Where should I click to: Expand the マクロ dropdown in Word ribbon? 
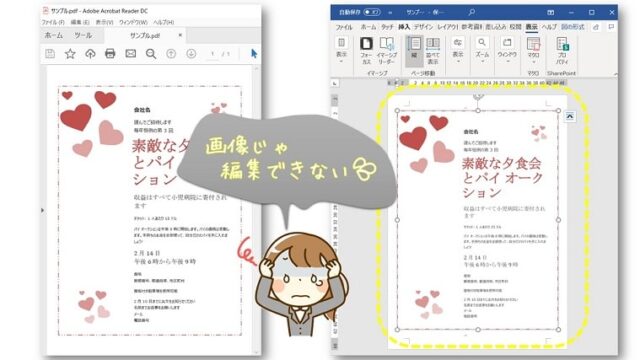533,51
